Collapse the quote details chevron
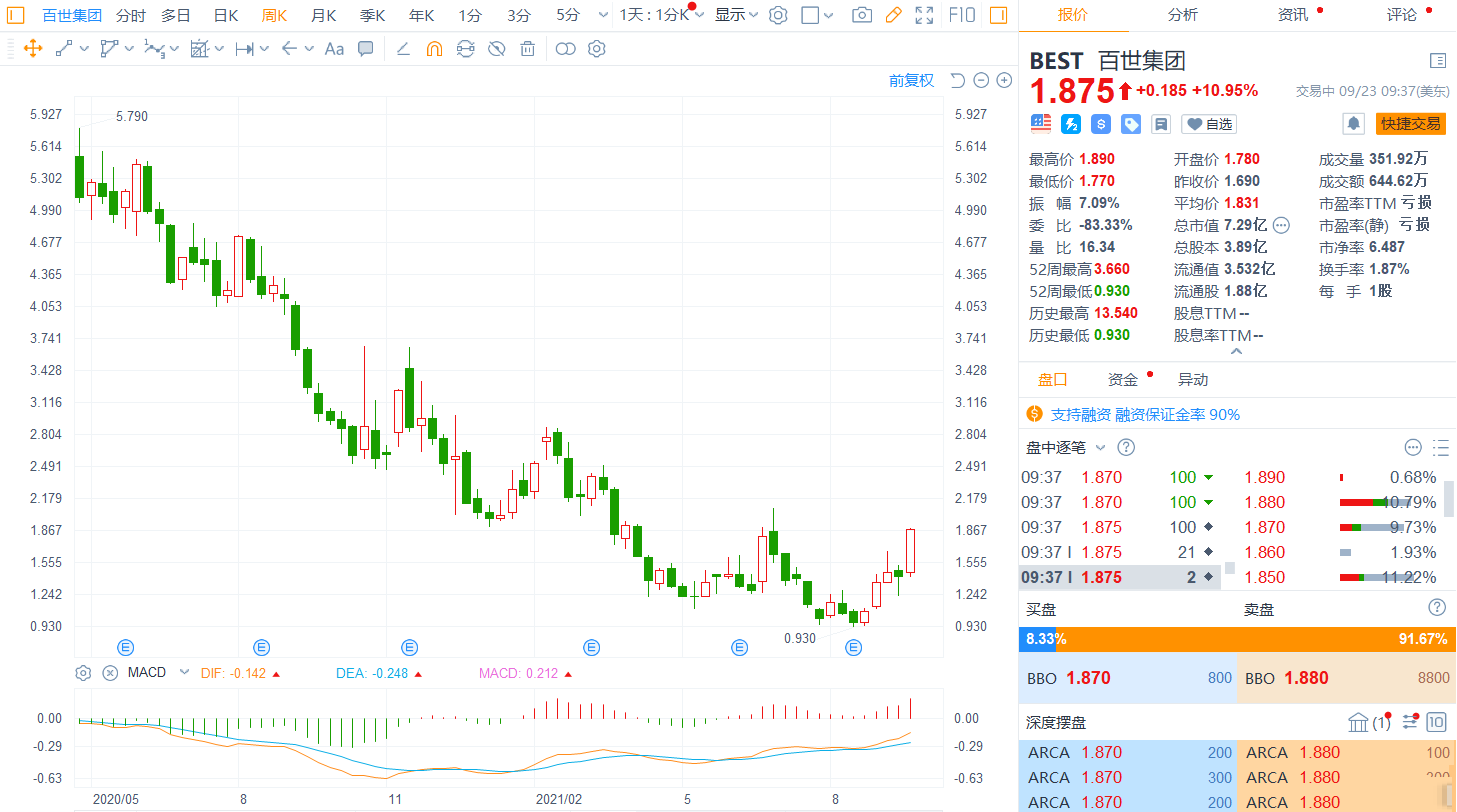This screenshot has height=812, width=1457. (1237, 352)
